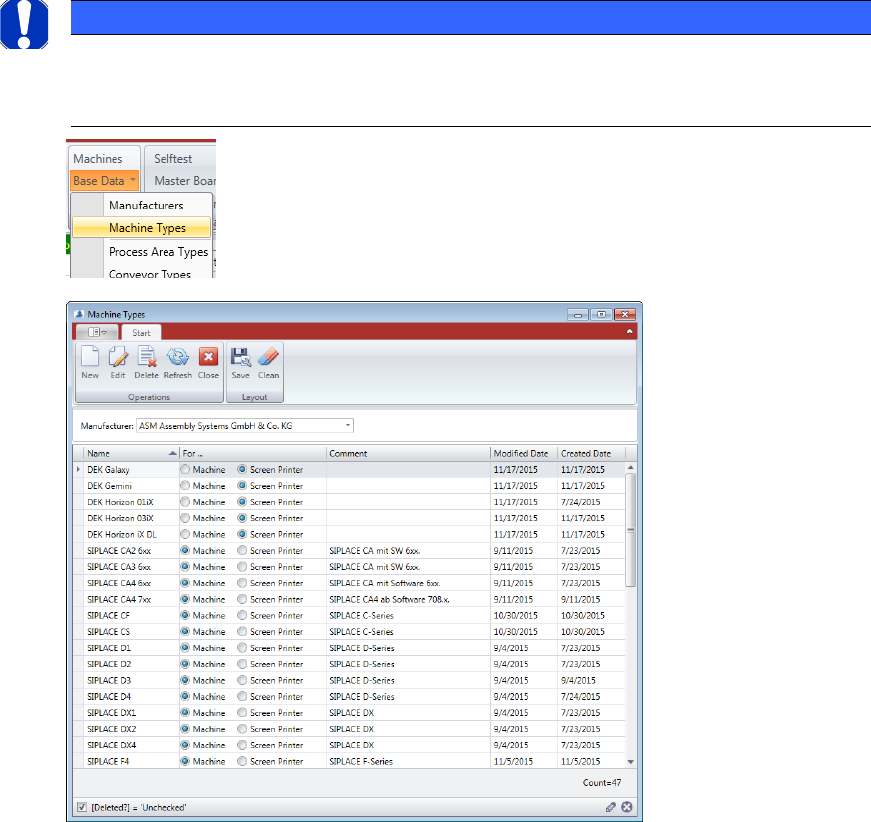Set SIPLACE CF to Screen Printer
The image size is (871, 822).
(242, 615)
